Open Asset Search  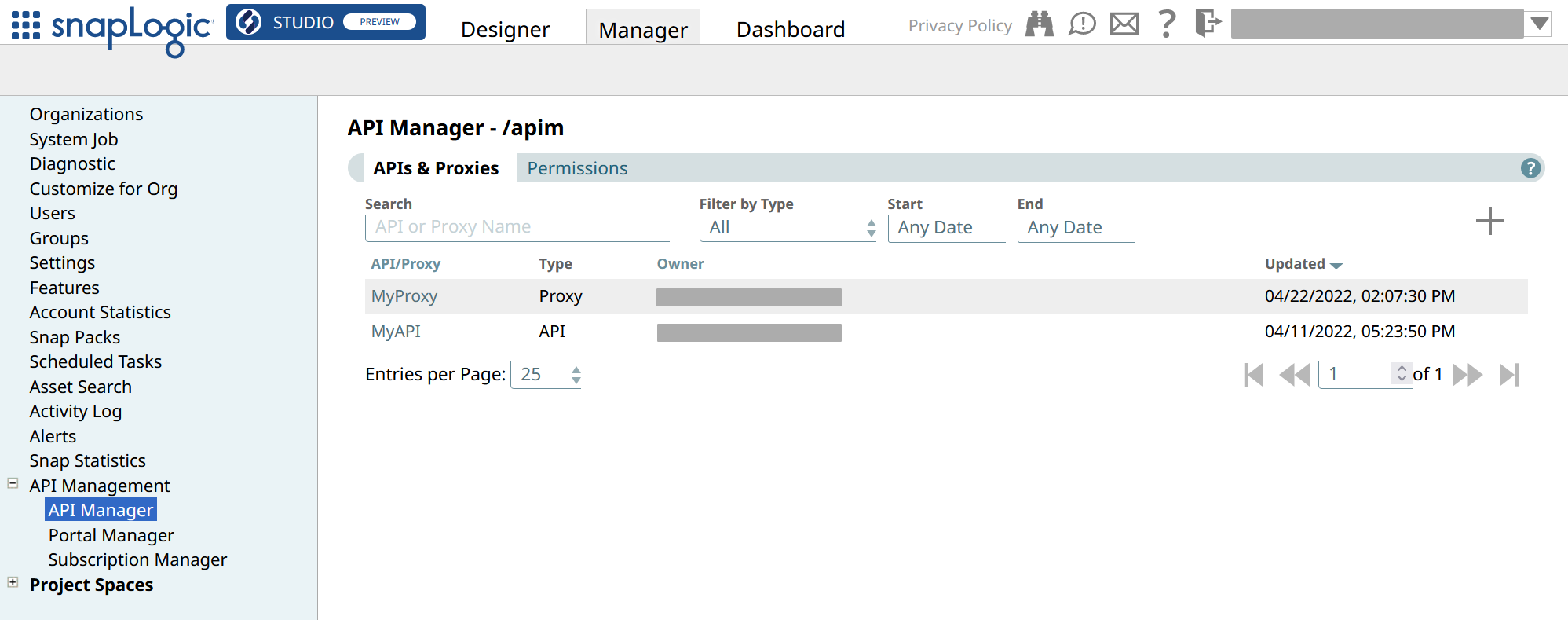coord(81,387)
